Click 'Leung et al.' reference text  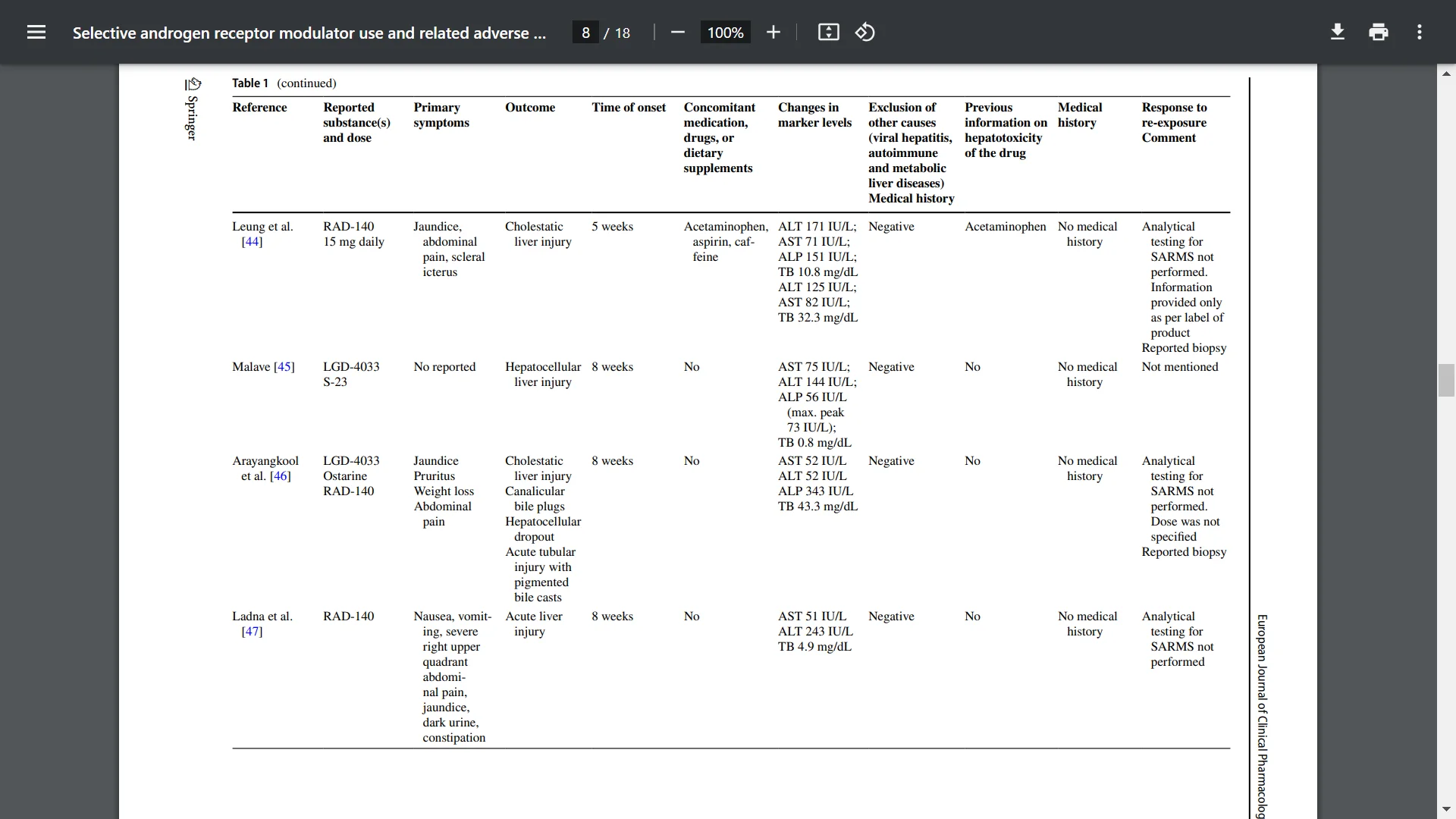click(x=262, y=227)
